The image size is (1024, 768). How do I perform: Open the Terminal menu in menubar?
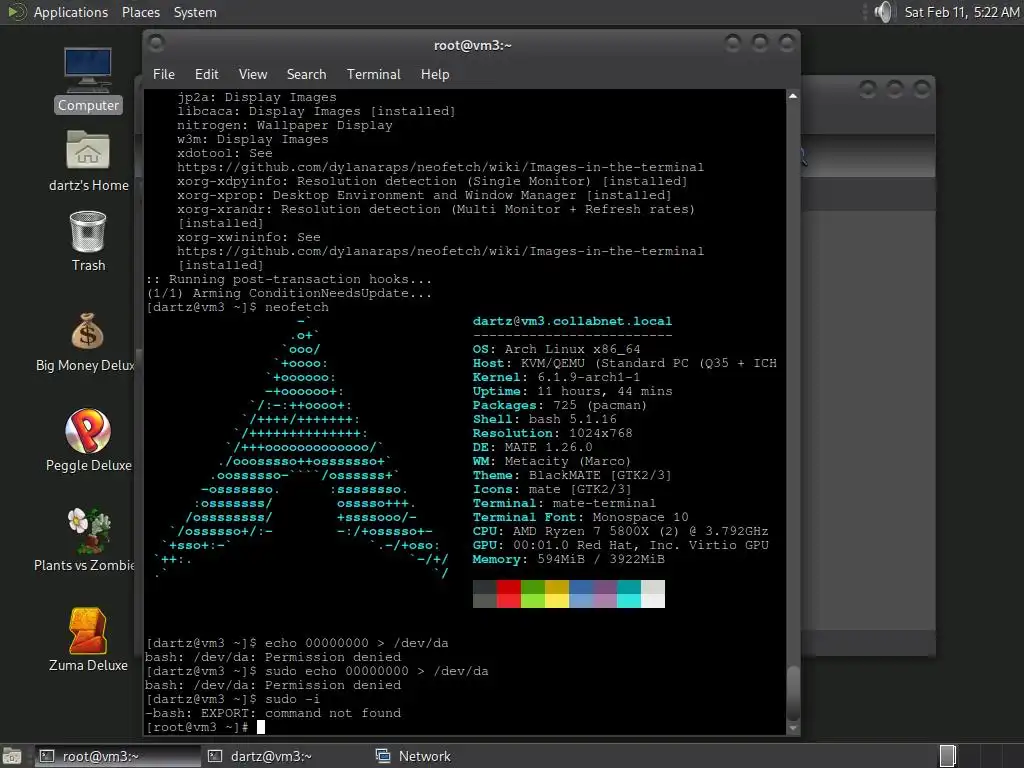coord(374,74)
